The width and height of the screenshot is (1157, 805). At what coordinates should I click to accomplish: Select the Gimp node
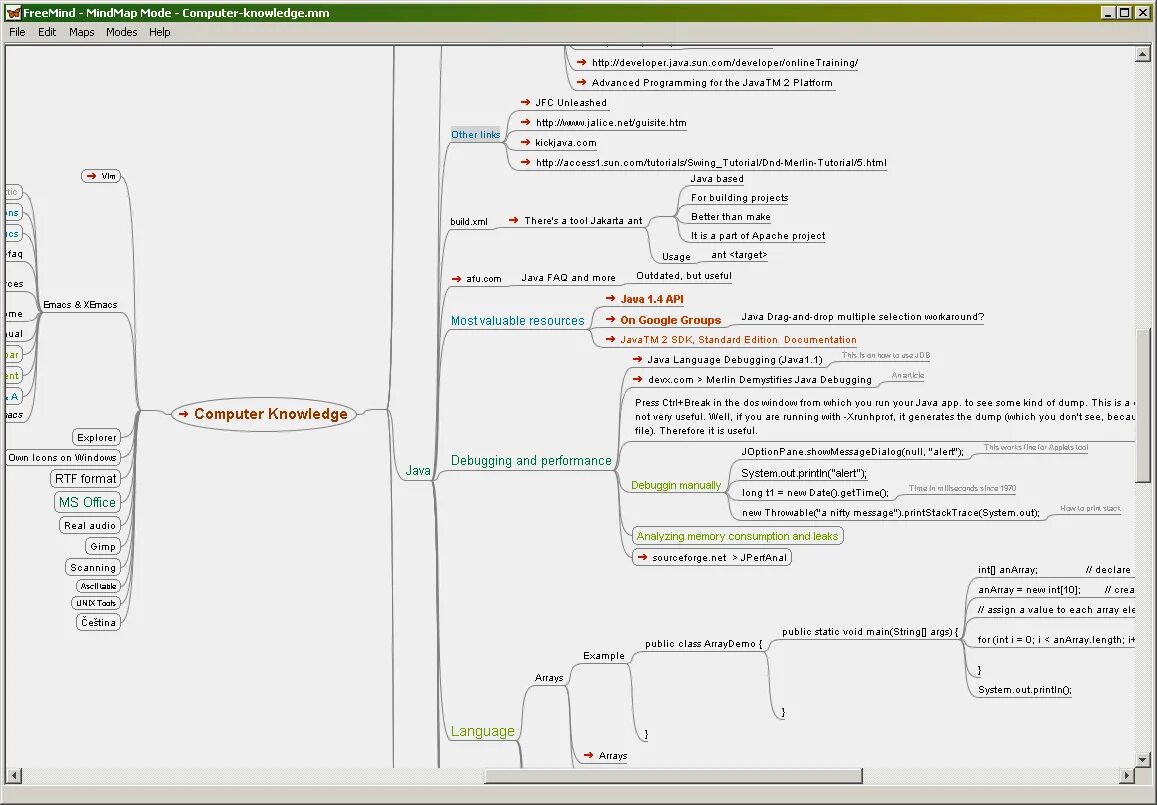tap(103, 547)
